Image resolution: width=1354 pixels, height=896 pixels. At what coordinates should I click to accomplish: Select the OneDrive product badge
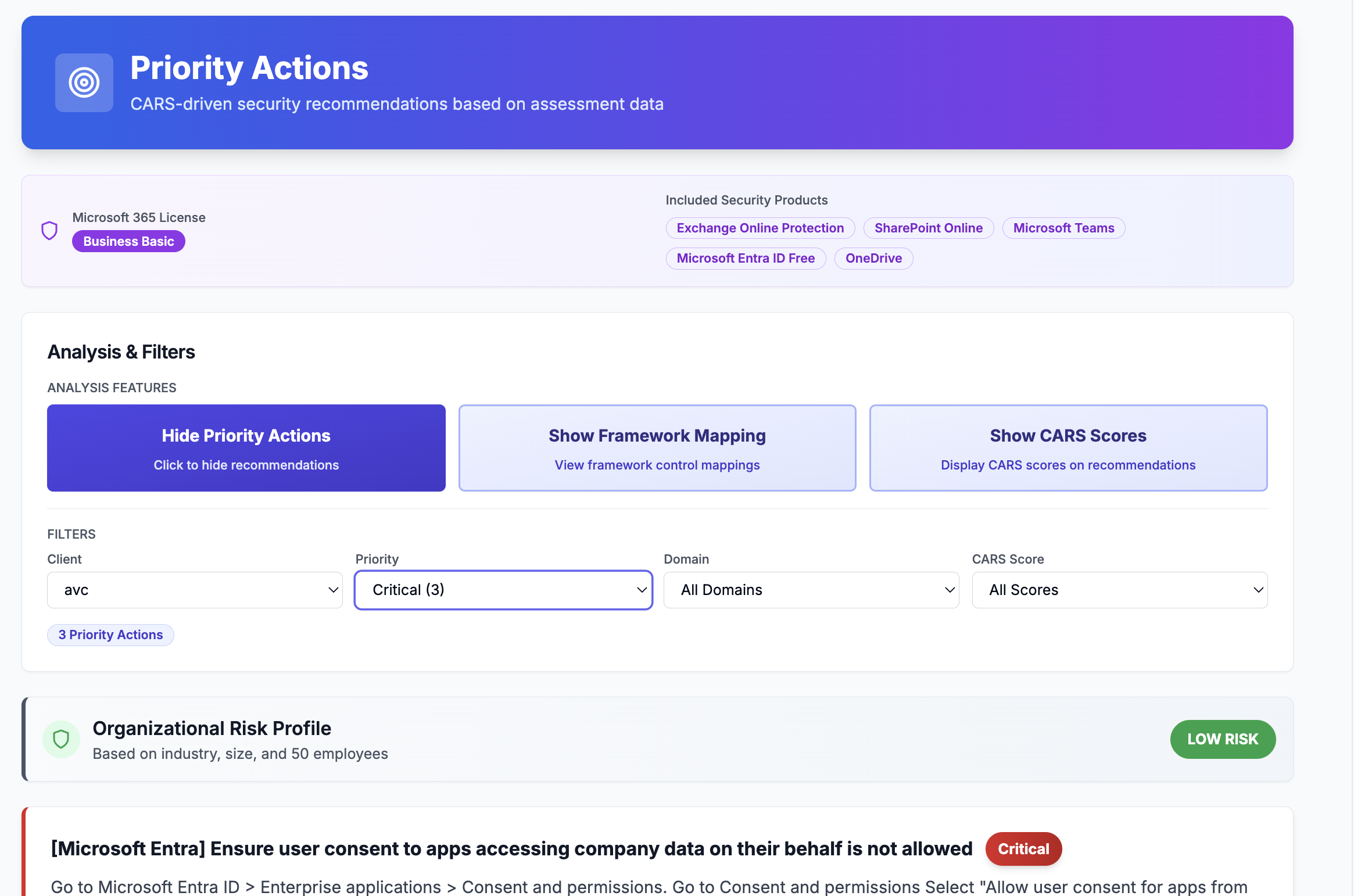click(x=873, y=258)
